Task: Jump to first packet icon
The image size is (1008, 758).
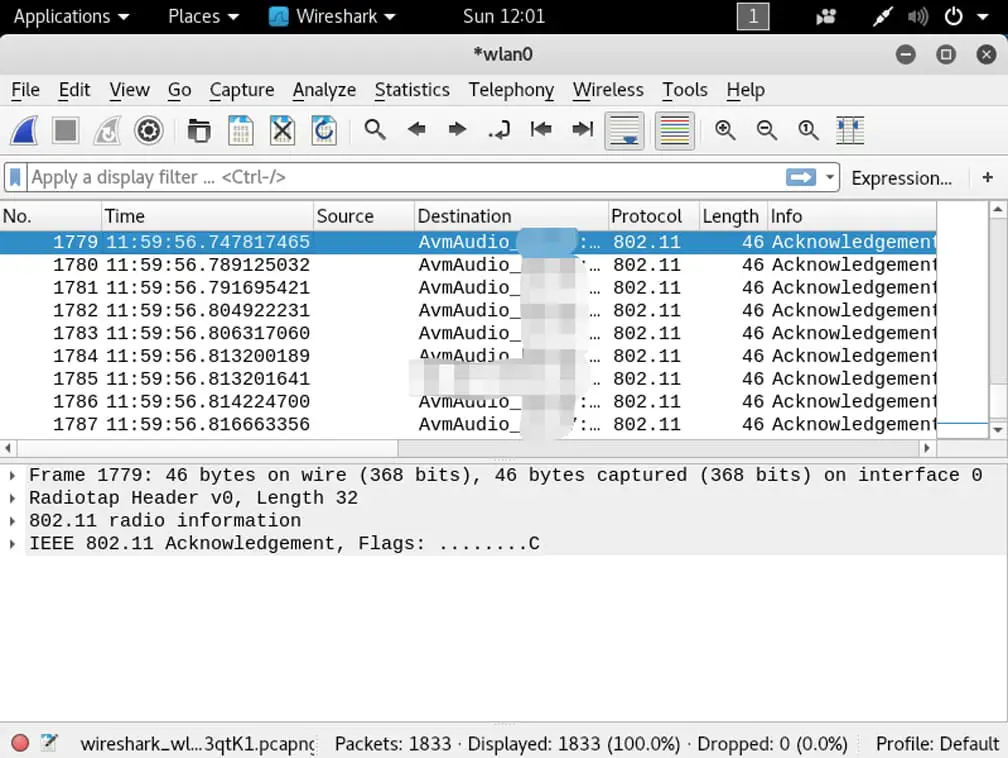Action: (x=541, y=130)
